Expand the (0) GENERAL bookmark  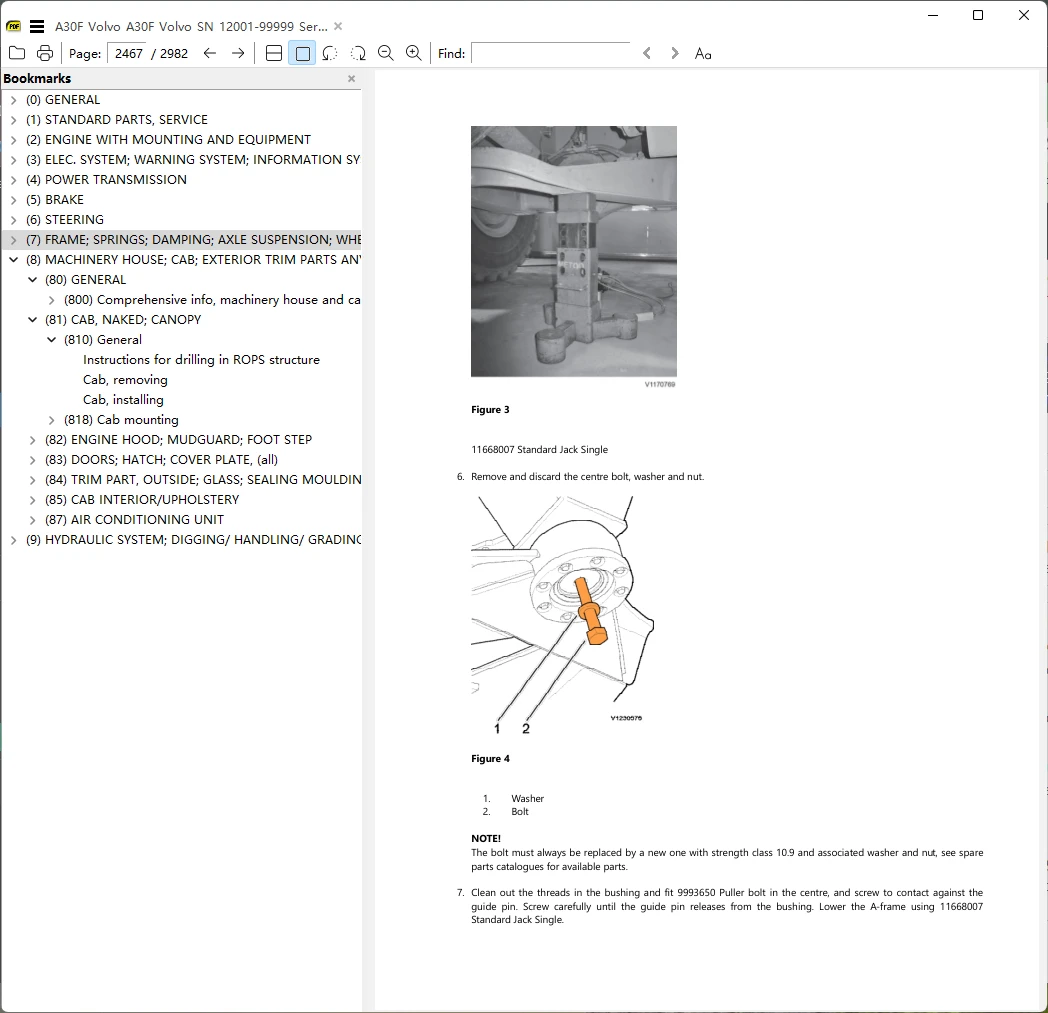[13, 100]
